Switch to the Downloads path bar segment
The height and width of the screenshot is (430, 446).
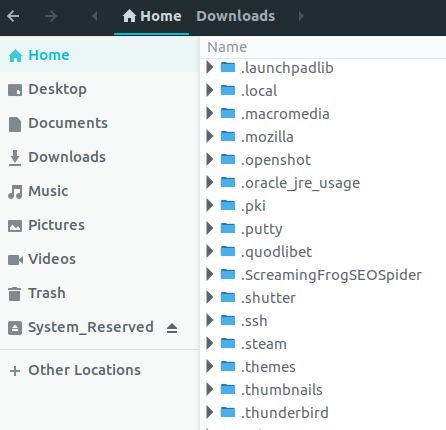(235, 16)
